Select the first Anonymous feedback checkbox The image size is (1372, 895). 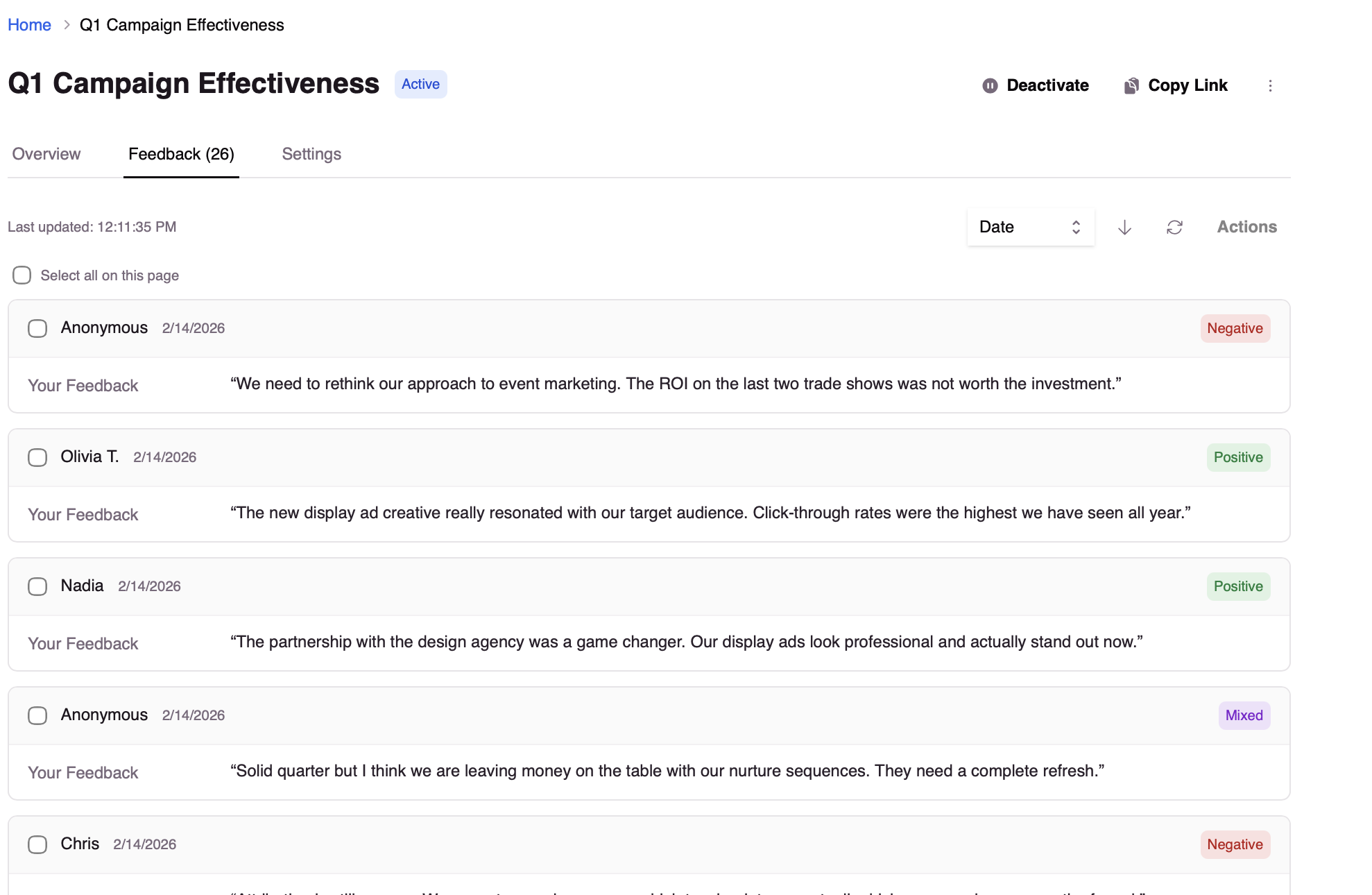(37, 328)
